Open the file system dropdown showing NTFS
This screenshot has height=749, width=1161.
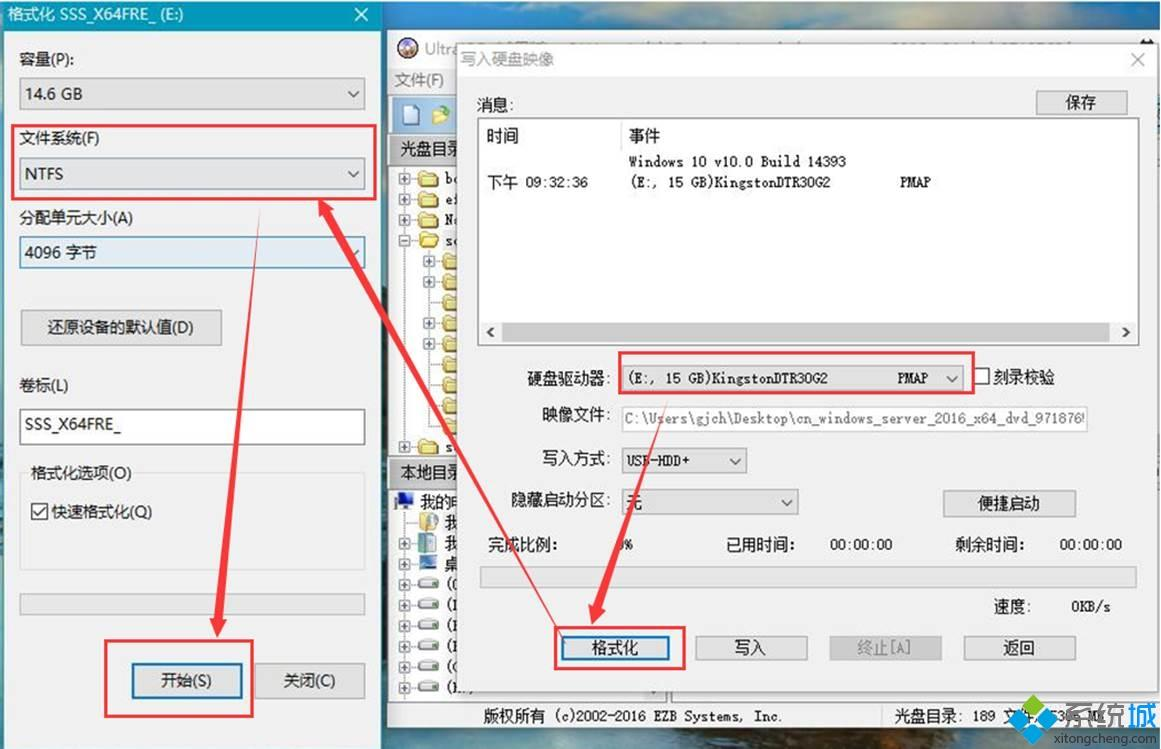pos(192,173)
